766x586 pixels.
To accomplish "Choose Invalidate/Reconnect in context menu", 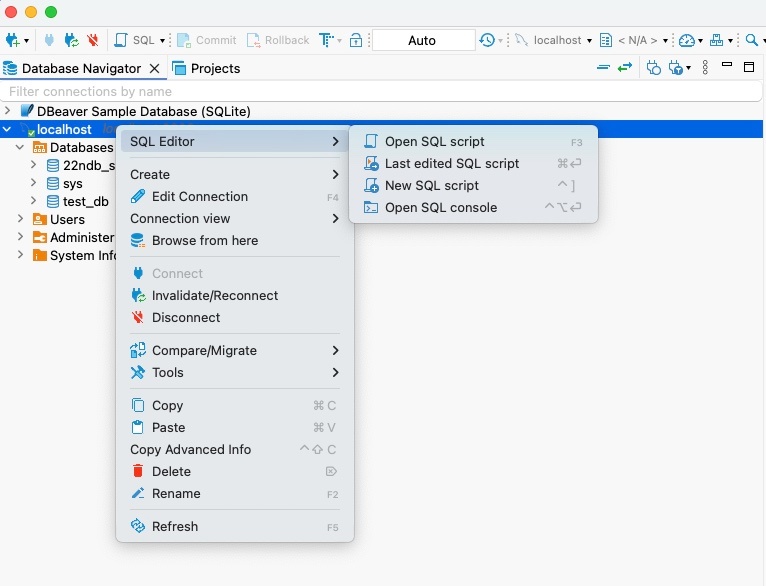I will coord(235,295).
